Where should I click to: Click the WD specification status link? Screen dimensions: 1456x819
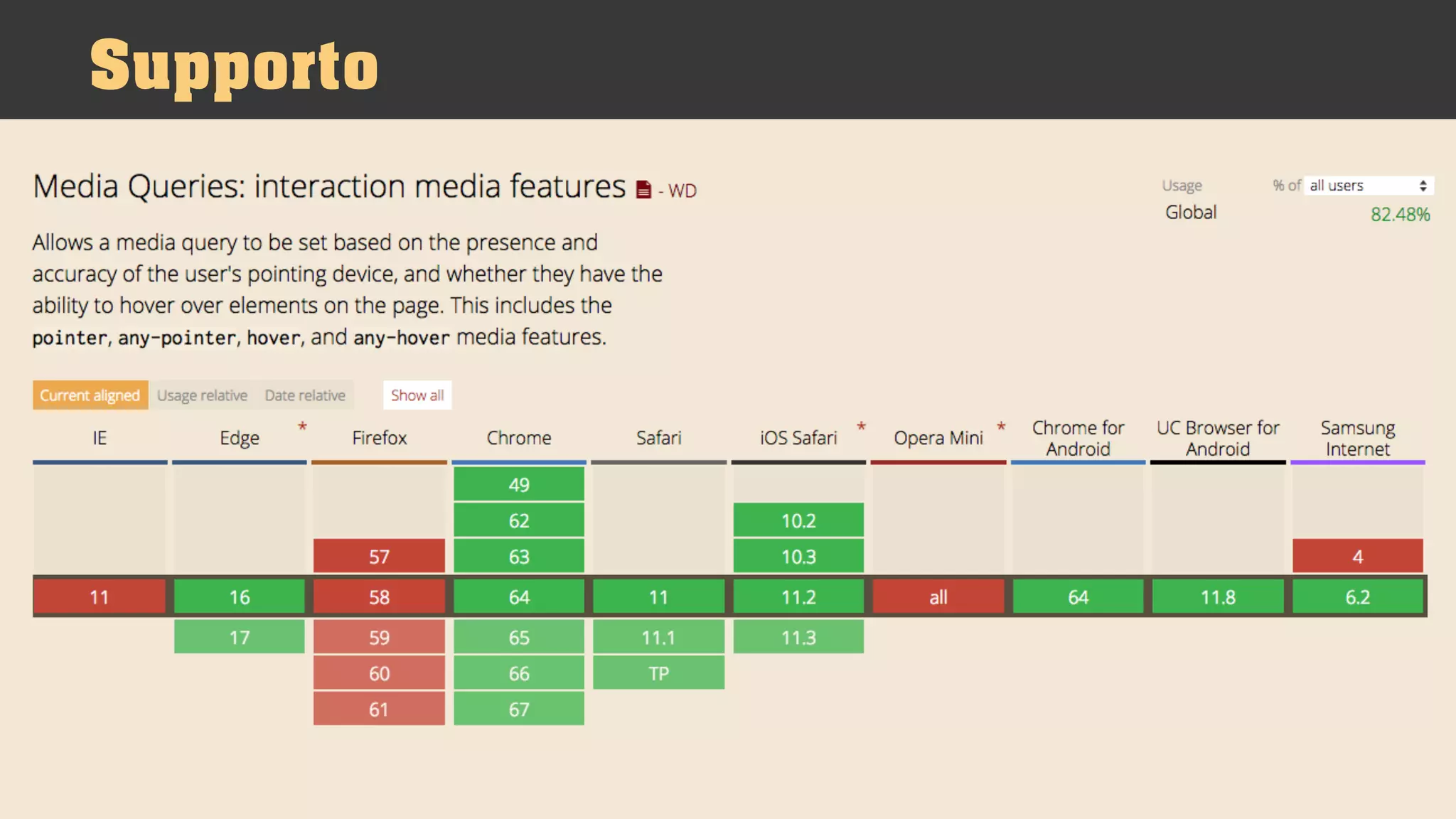coord(682,191)
